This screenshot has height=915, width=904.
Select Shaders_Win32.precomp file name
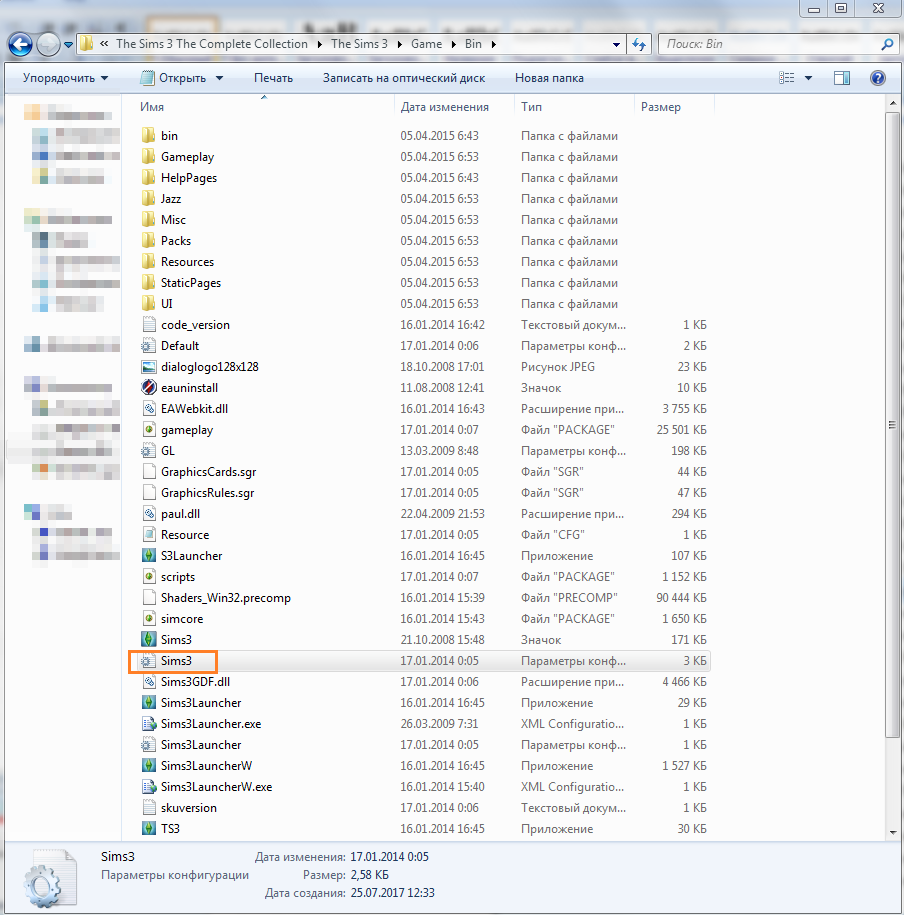225,598
